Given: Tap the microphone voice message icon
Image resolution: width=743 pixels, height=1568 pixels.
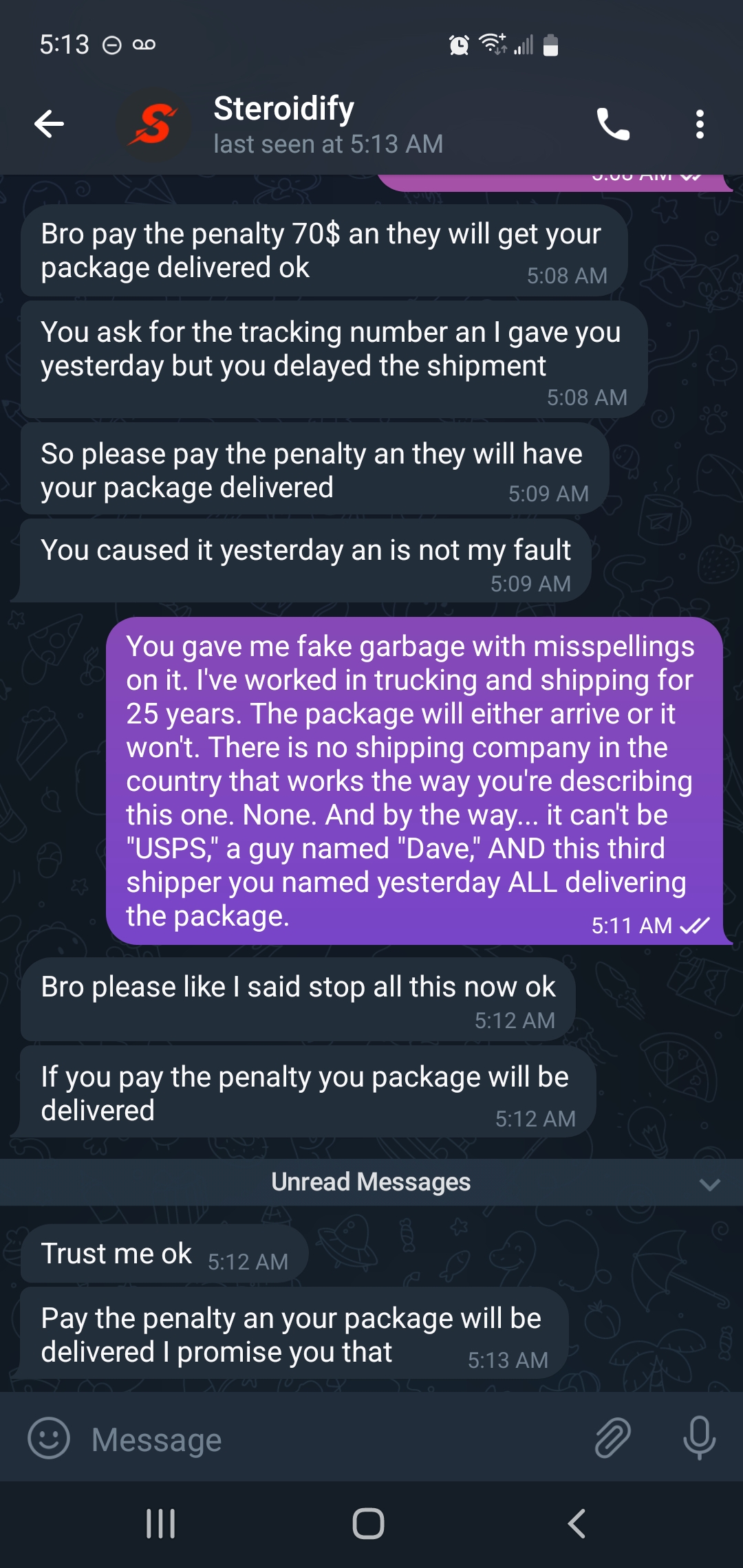Looking at the screenshot, I should [x=699, y=1439].
